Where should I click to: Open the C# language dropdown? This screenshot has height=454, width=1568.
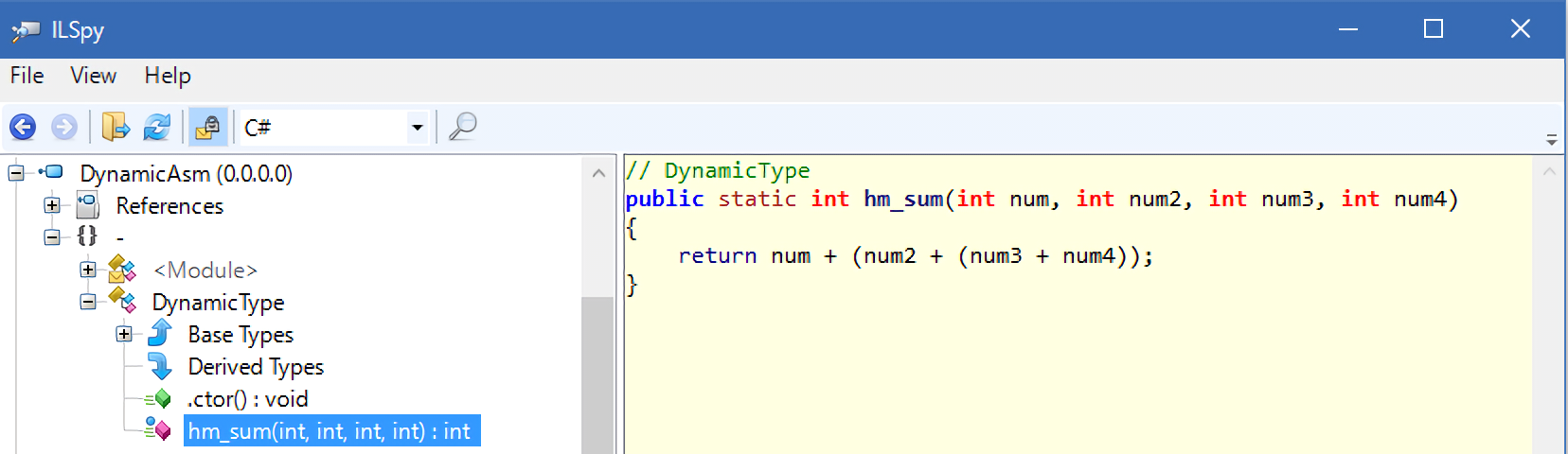pos(417,127)
